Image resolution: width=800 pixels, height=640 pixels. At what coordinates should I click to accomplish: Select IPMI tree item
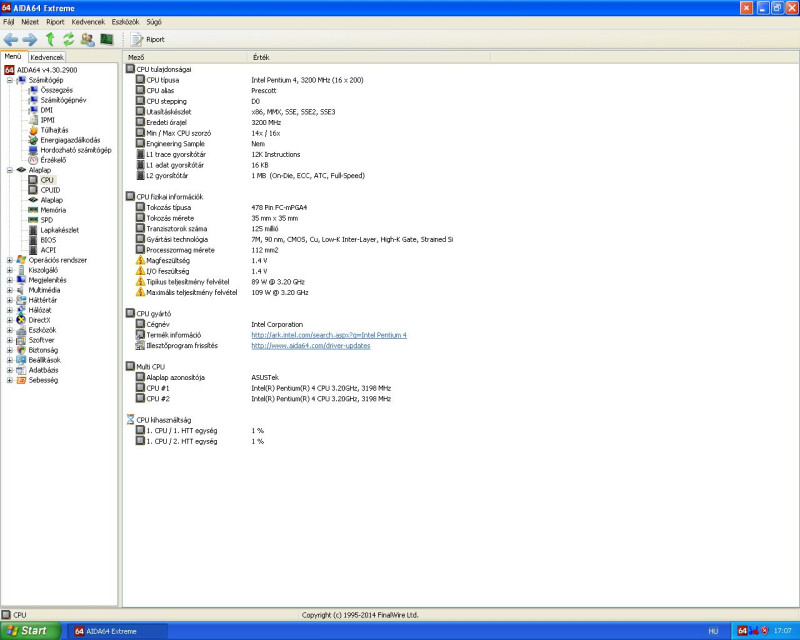[47, 120]
